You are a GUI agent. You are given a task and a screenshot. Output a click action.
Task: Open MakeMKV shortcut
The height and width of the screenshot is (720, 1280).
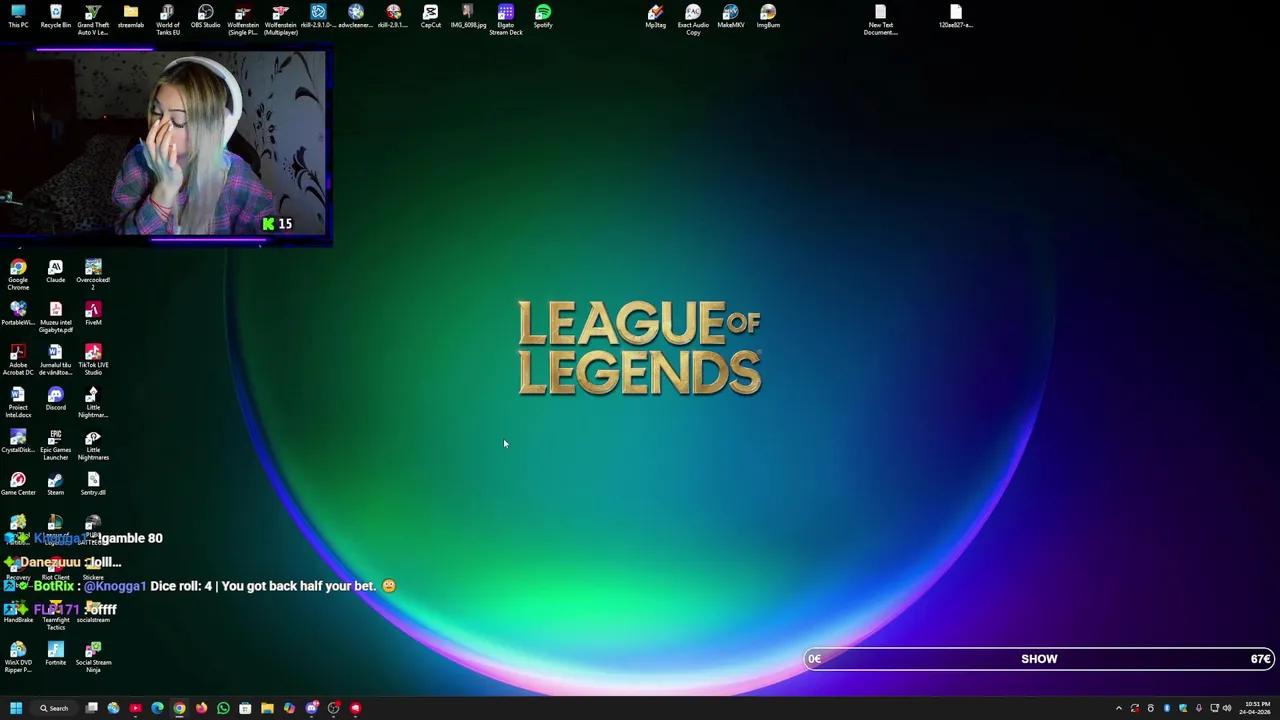[x=730, y=16]
